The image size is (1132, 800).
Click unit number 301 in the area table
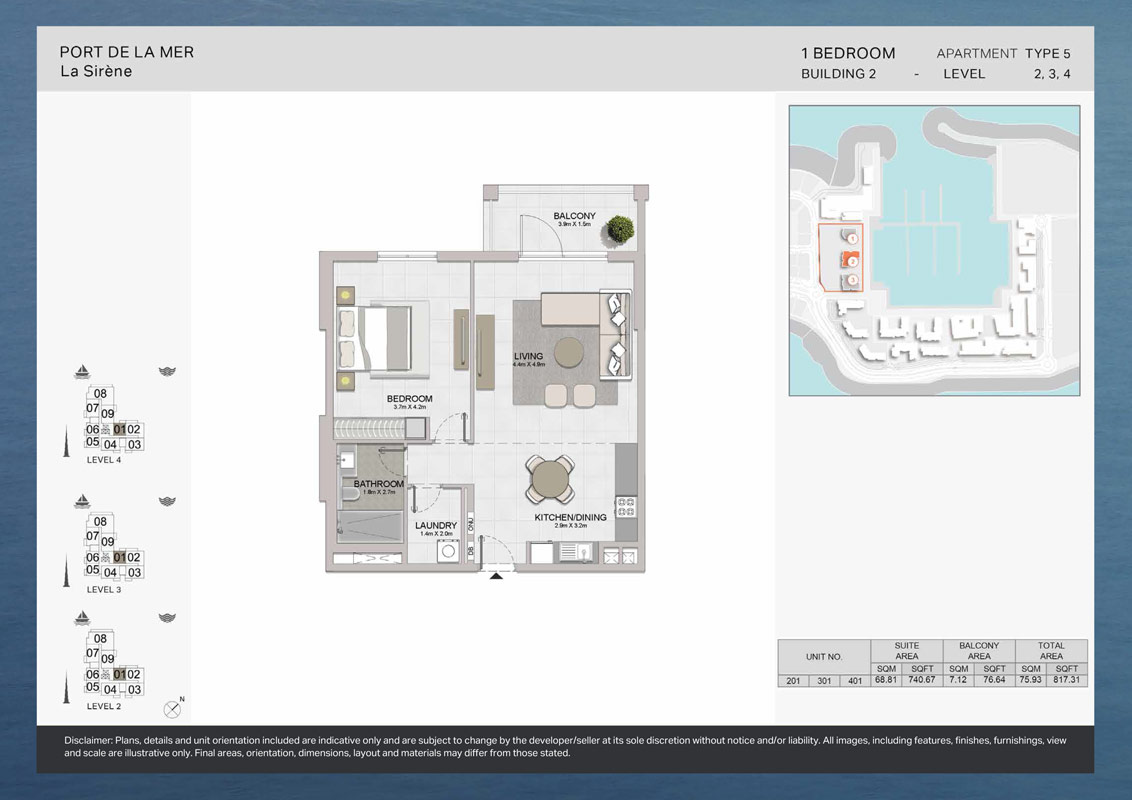pyautogui.click(x=824, y=681)
